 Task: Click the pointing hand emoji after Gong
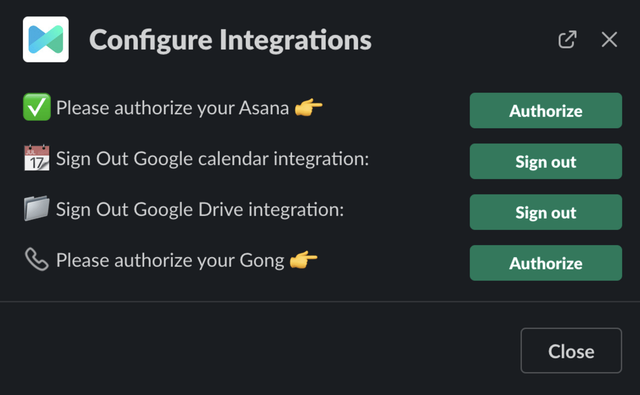[x=304, y=260]
